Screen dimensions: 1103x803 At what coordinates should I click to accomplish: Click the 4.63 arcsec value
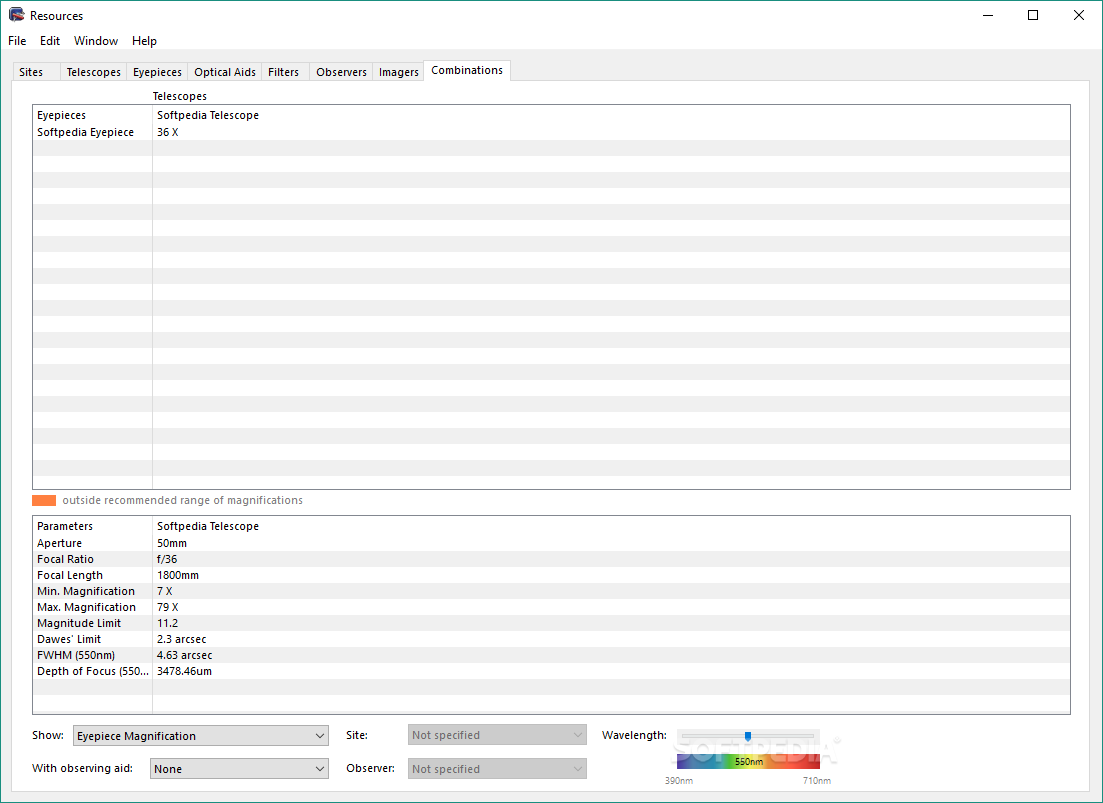(184, 655)
